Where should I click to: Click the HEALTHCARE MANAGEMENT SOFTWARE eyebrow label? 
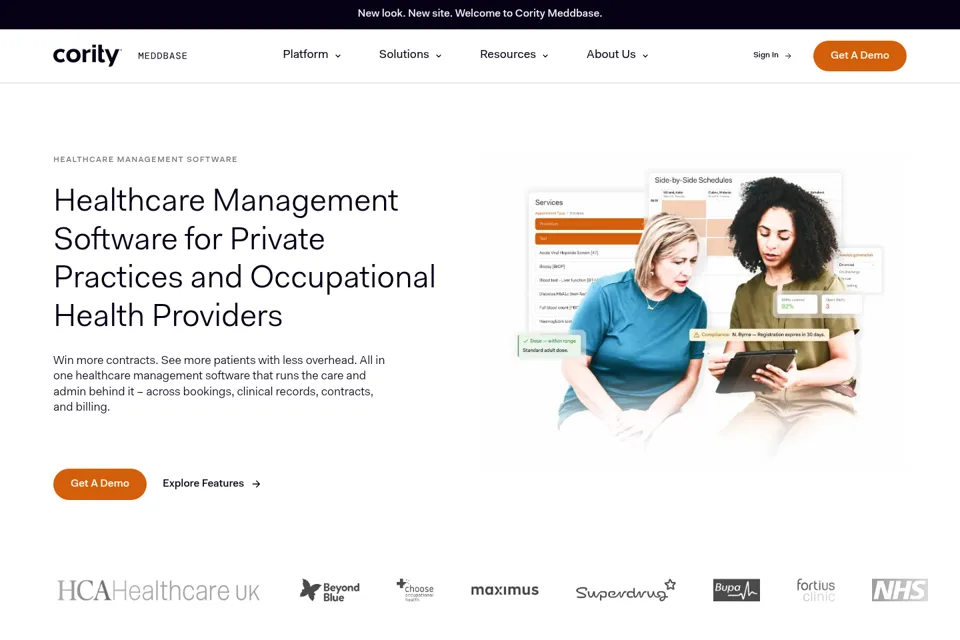(145, 159)
